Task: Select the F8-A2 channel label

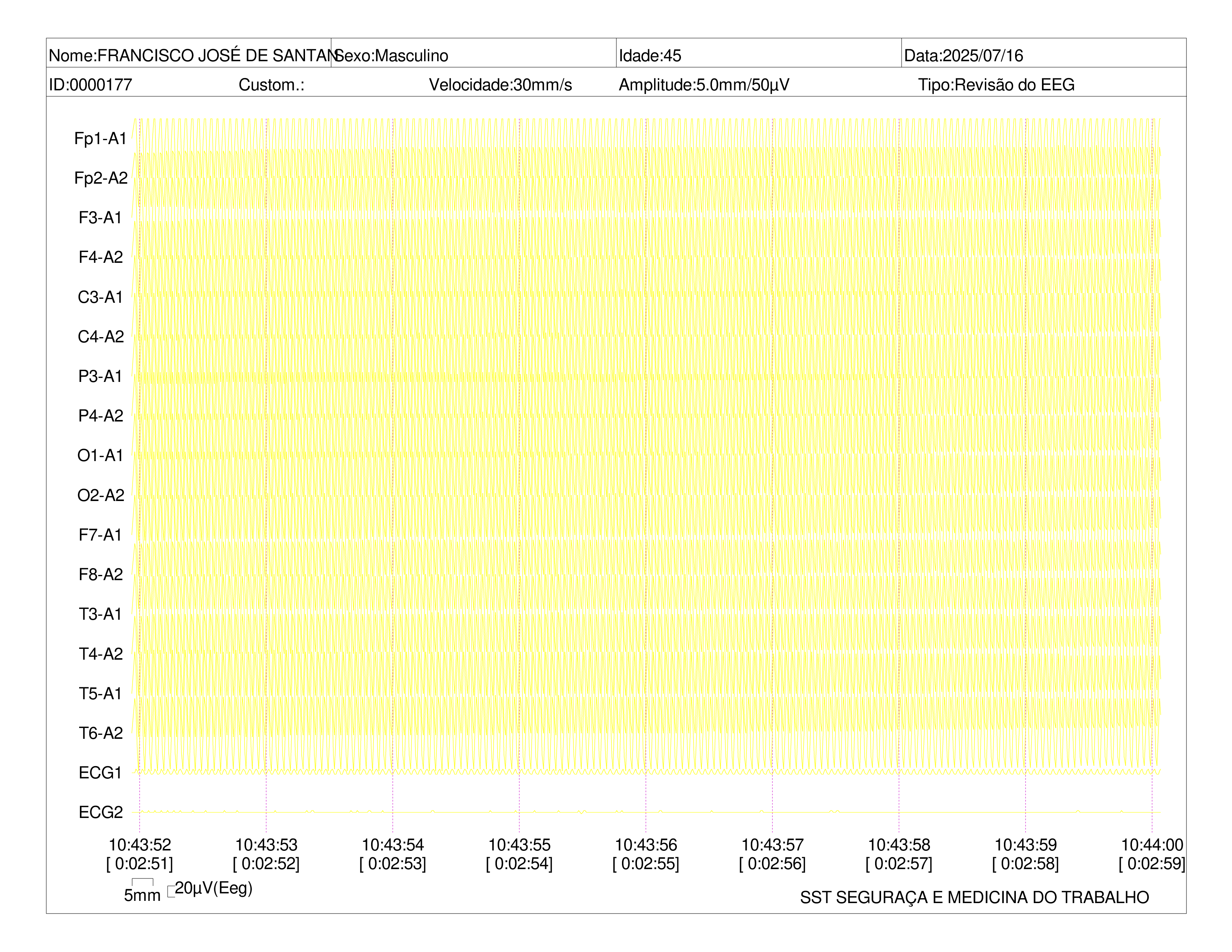Action: [100, 574]
